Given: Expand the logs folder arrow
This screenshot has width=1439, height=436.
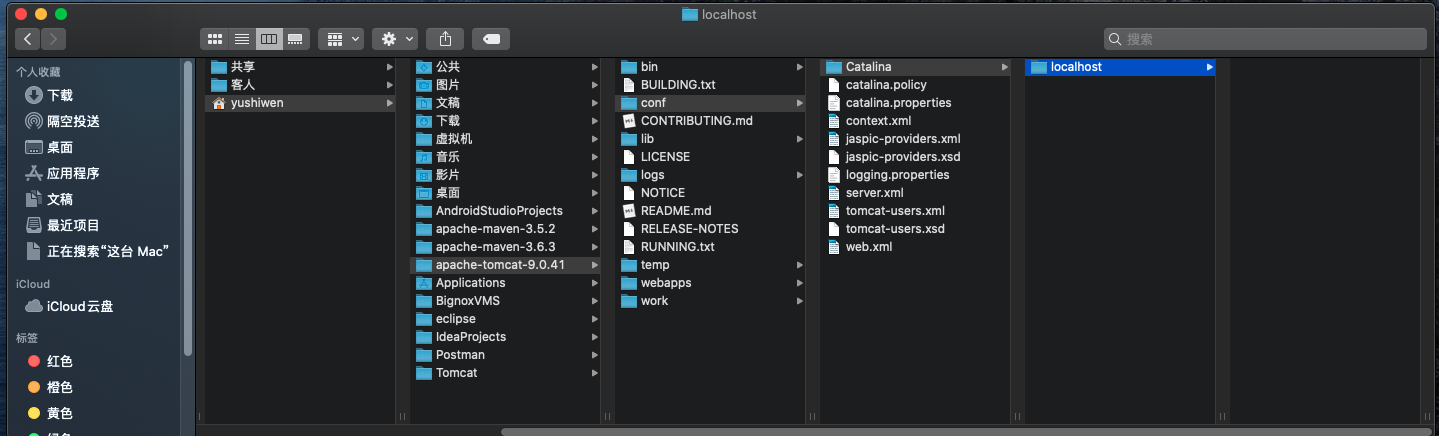Looking at the screenshot, I should click(799, 175).
